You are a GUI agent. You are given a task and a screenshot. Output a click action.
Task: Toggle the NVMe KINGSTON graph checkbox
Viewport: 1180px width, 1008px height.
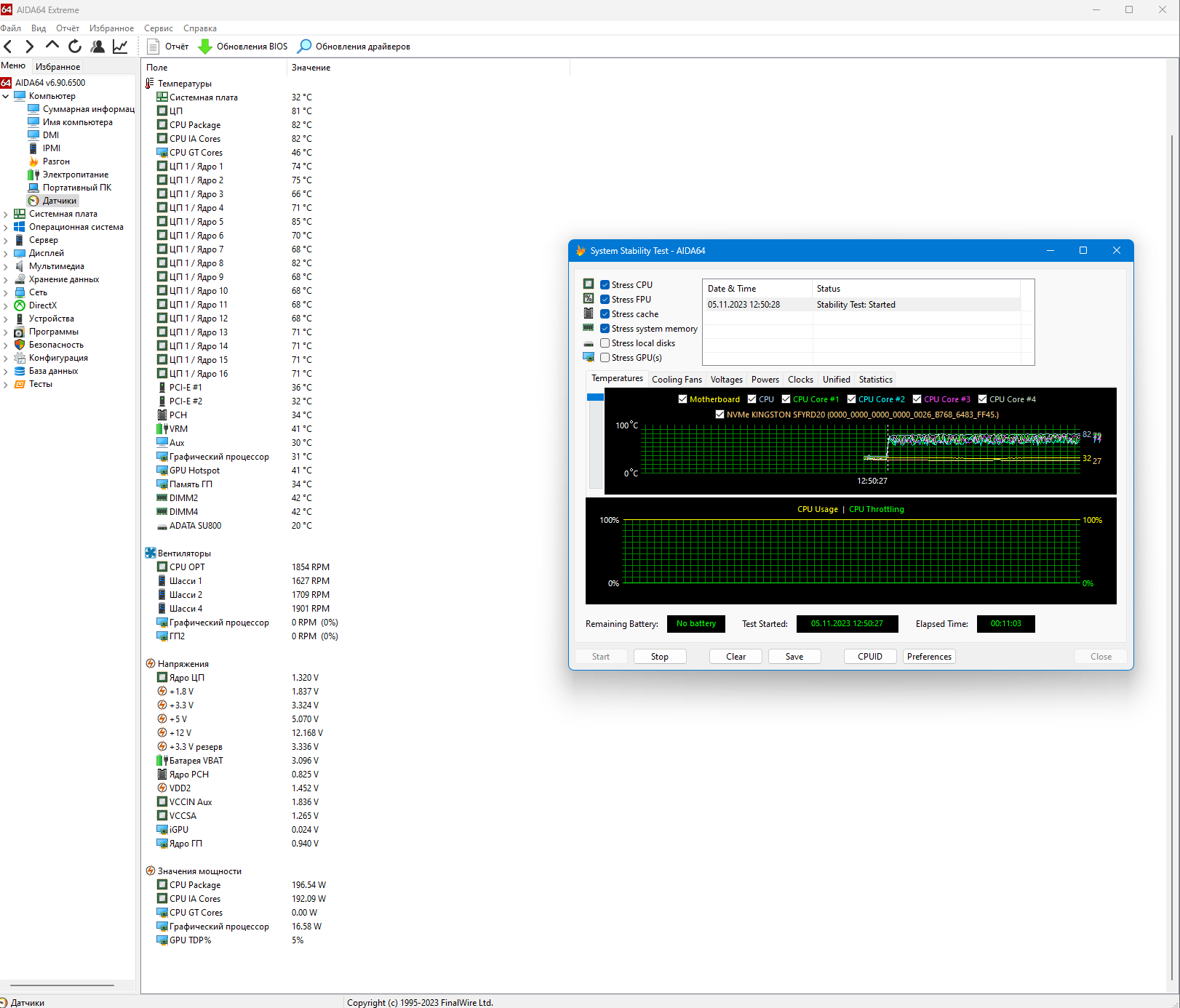719,415
